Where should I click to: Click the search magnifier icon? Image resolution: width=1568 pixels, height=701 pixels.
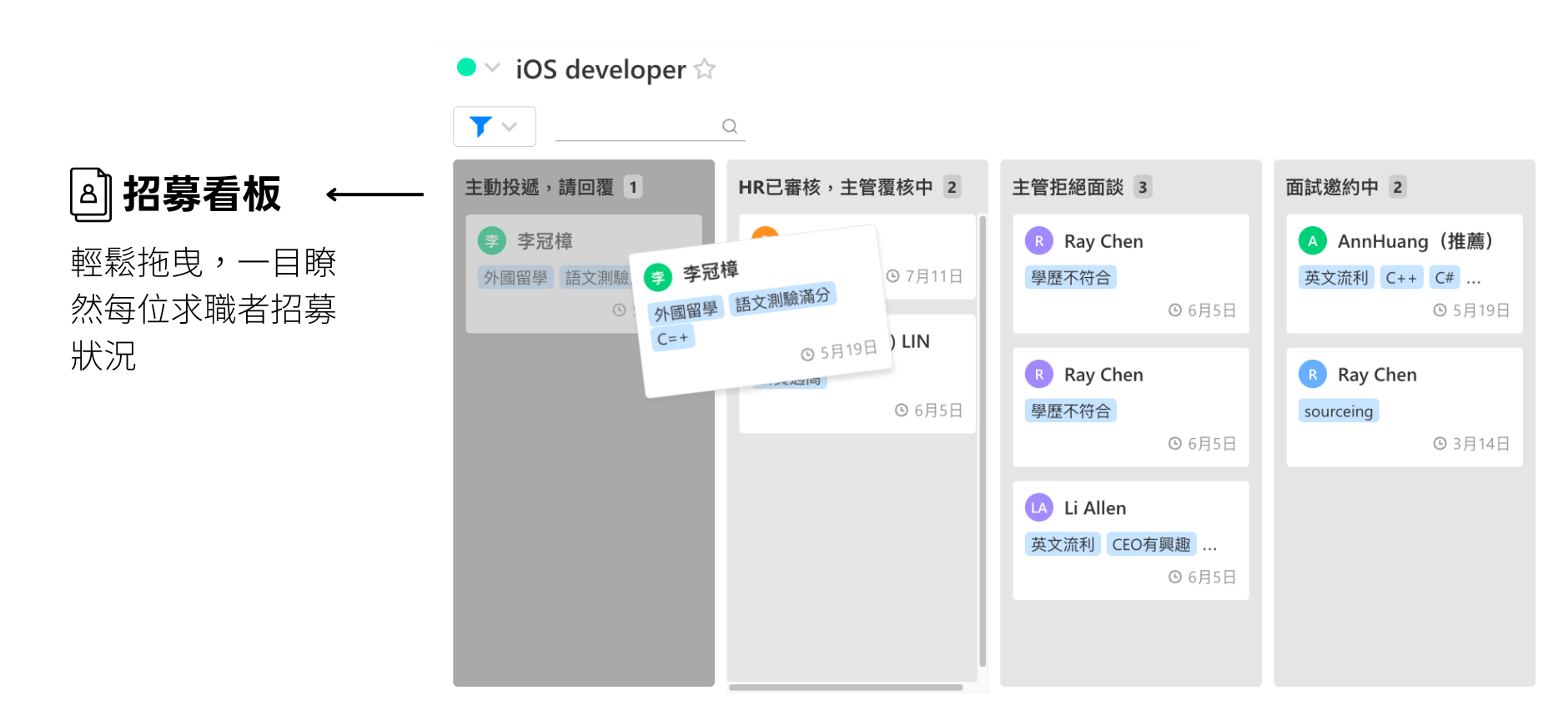tap(730, 126)
